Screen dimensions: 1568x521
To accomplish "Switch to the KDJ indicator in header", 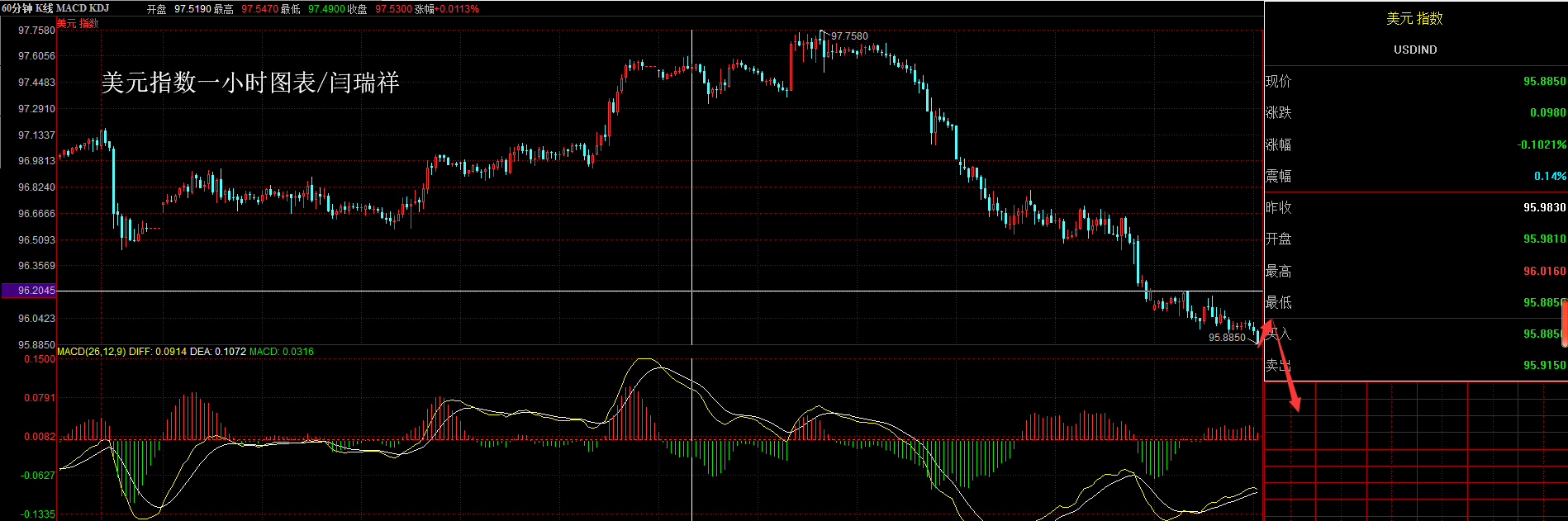I will pos(99,8).
